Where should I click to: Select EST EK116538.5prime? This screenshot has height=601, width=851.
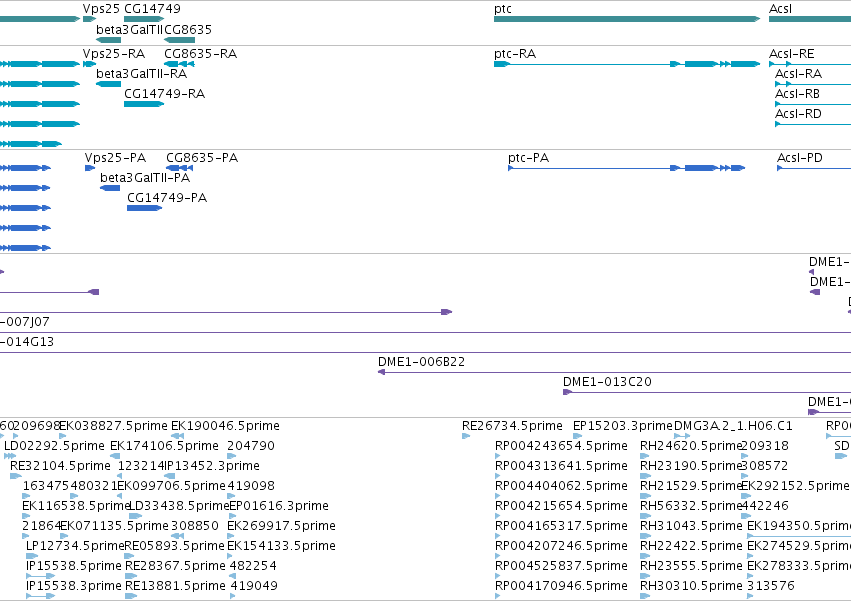(76, 507)
